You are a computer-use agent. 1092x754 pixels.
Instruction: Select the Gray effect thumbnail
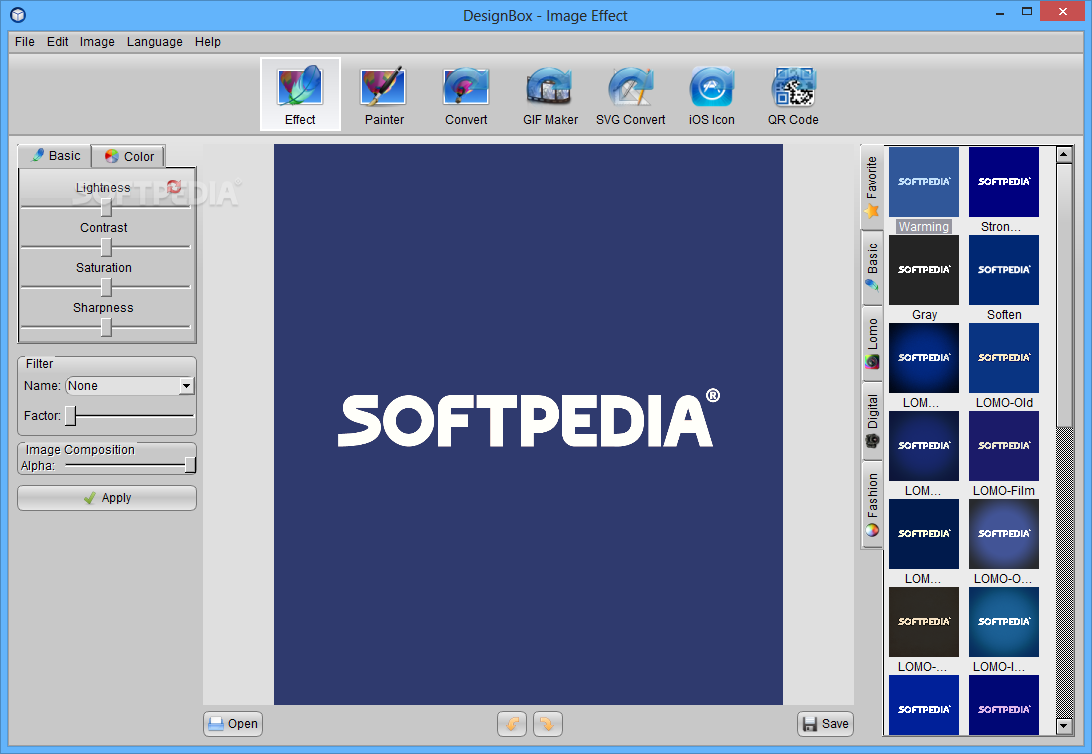click(x=923, y=269)
